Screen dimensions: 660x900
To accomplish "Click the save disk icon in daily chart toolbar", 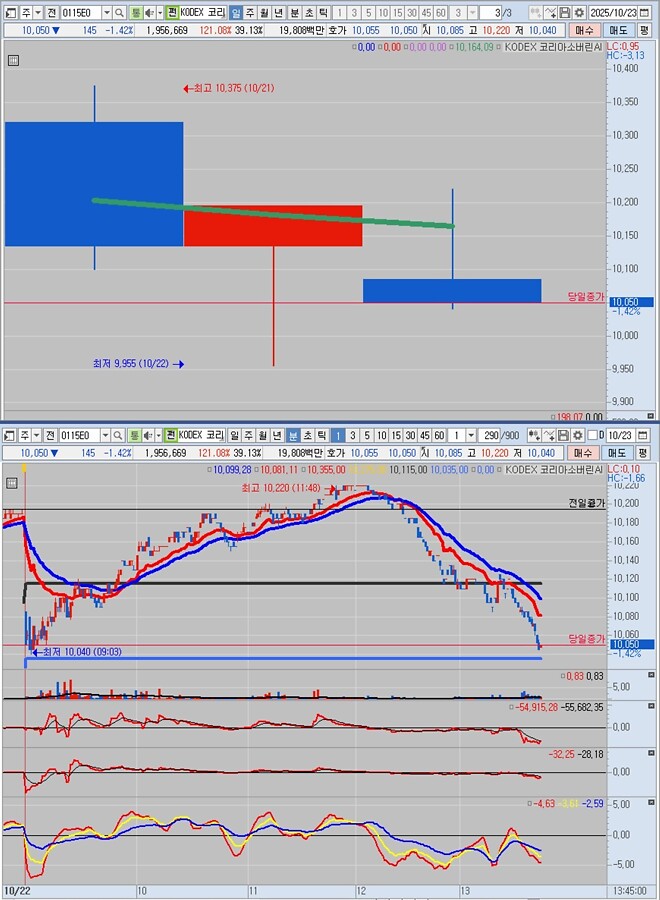I will [565, 13].
